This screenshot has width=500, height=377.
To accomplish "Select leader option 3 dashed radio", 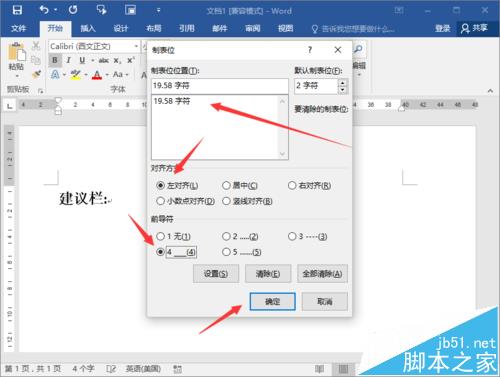I will click(x=292, y=236).
